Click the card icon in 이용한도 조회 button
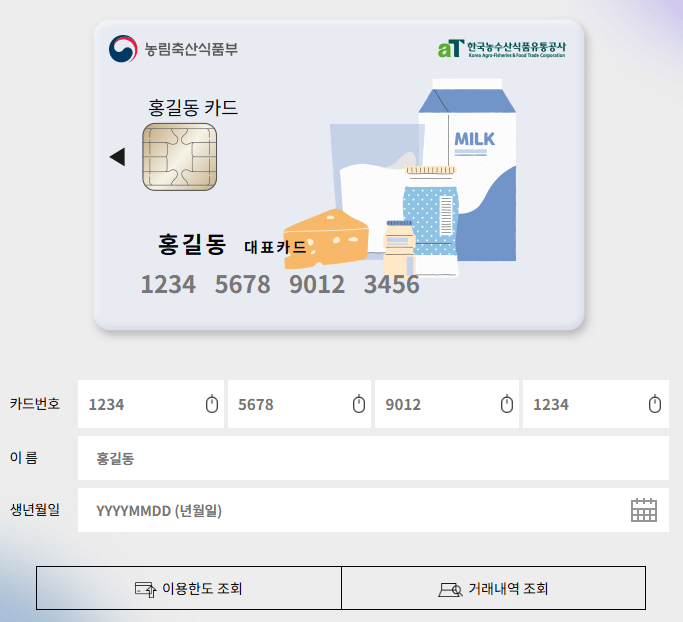This screenshot has width=683, height=622. [145, 589]
